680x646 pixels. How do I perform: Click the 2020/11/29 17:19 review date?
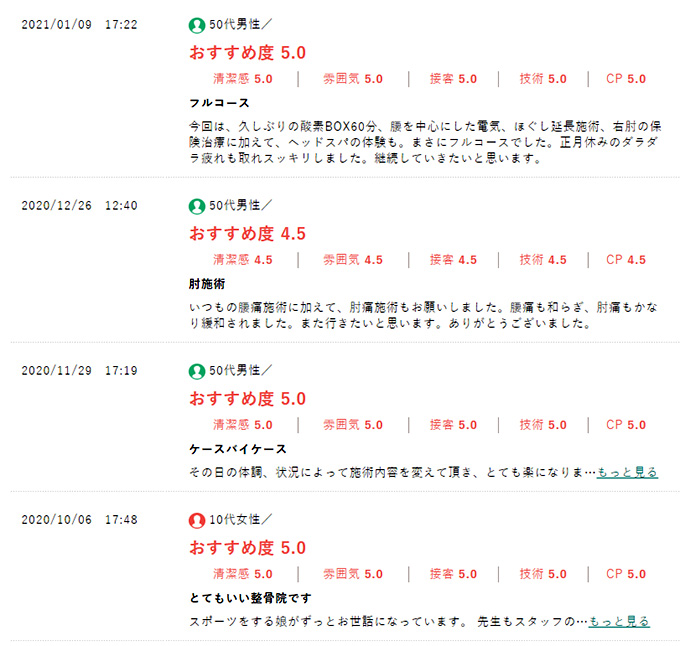coord(80,371)
